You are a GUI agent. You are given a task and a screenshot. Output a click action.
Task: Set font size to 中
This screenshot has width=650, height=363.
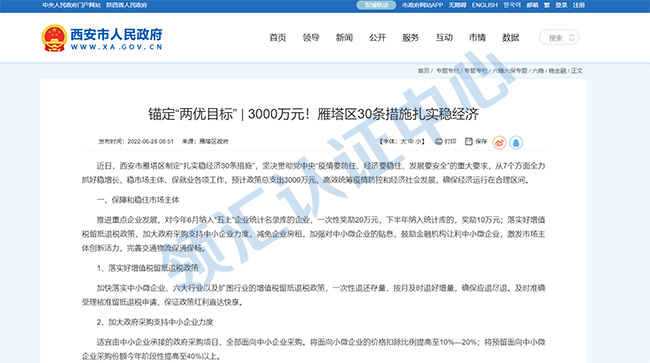coord(411,141)
